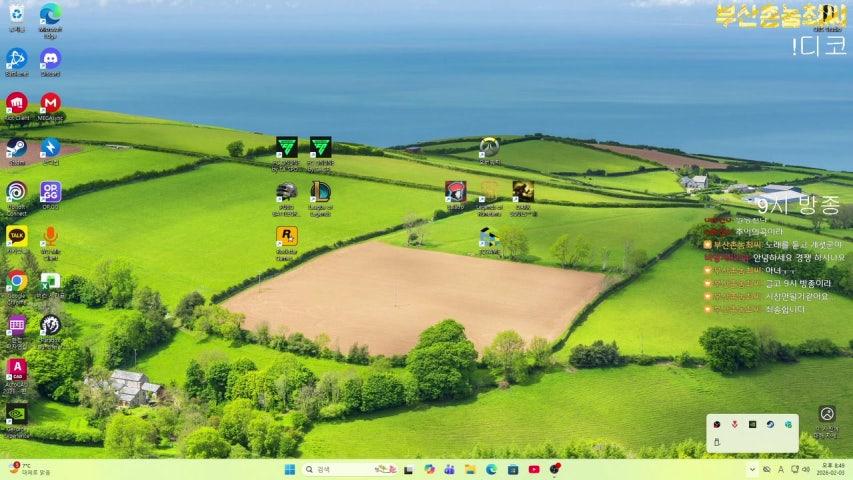Collapse the hidden tray icons chevron
The height and width of the screenshot is (480, 853).
(x=752, y=469)
